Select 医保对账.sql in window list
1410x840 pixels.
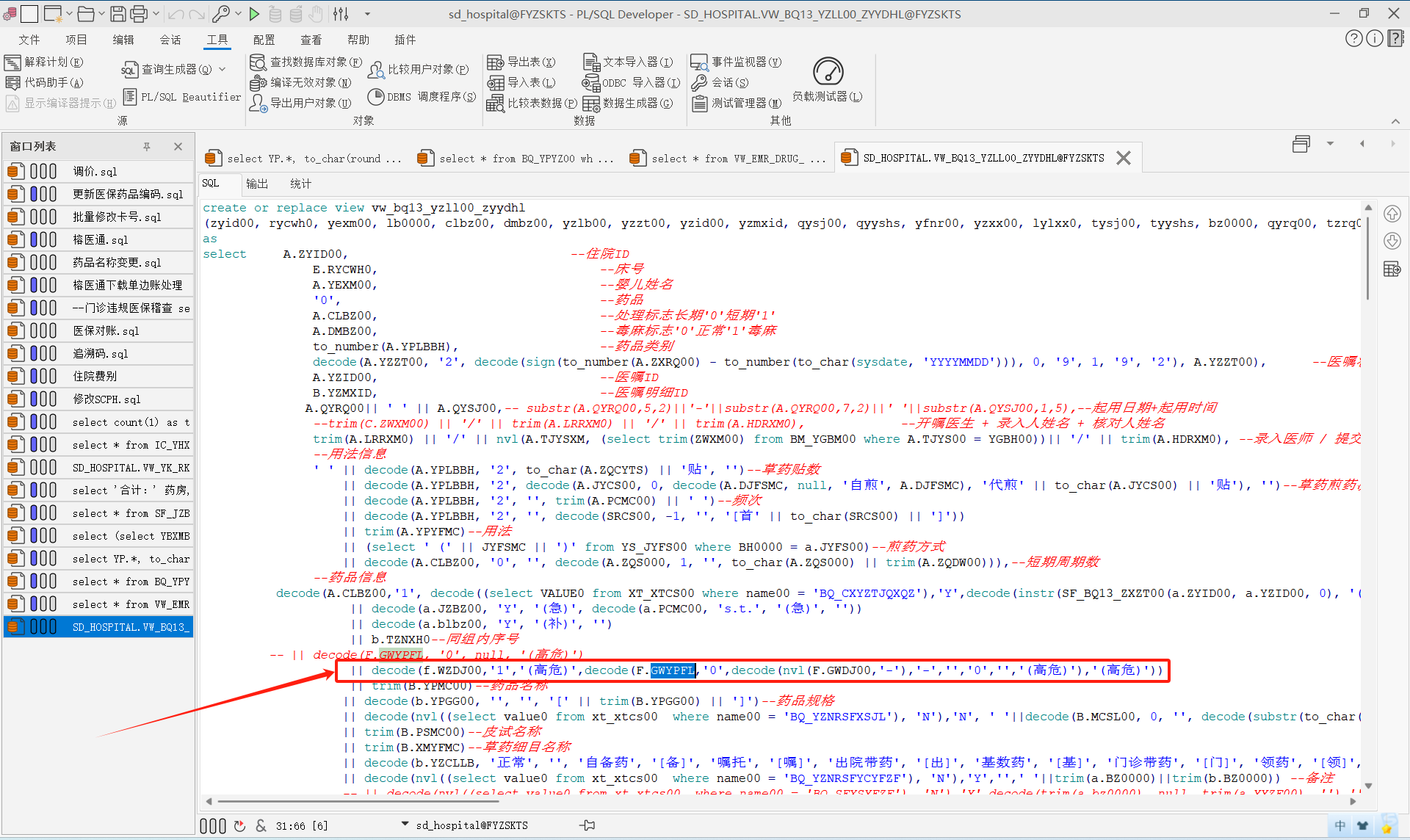[106, 331]
